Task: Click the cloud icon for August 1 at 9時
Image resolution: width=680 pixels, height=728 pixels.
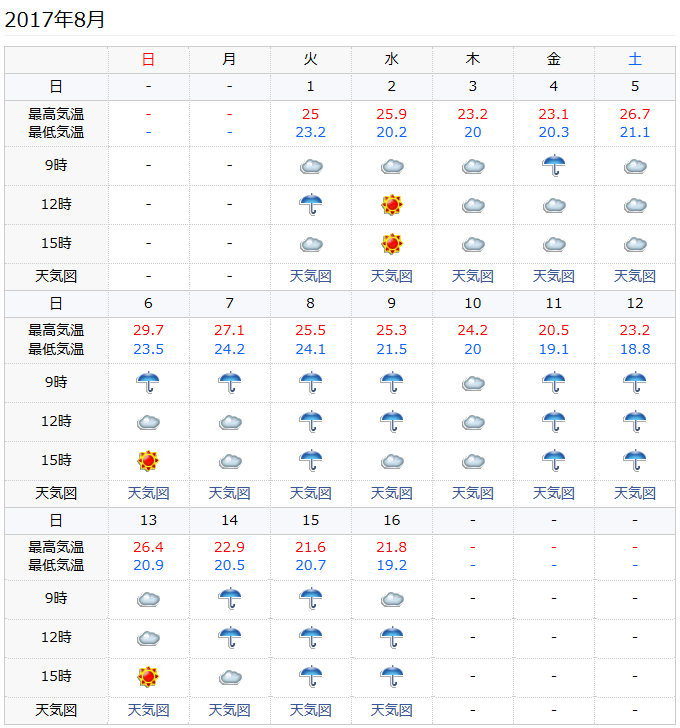Action: pyautogui.click(x=311, y=166)
